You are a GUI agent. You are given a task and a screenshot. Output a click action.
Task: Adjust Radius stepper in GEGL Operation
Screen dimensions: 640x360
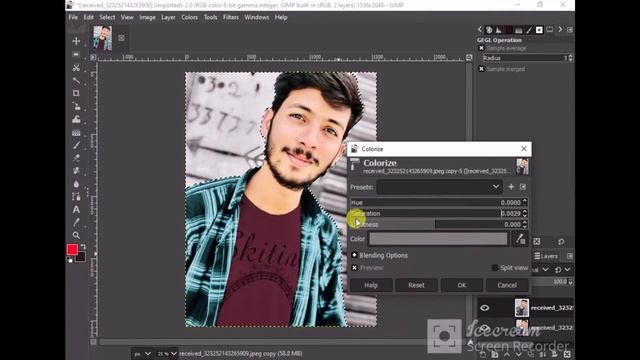(570, 58)
